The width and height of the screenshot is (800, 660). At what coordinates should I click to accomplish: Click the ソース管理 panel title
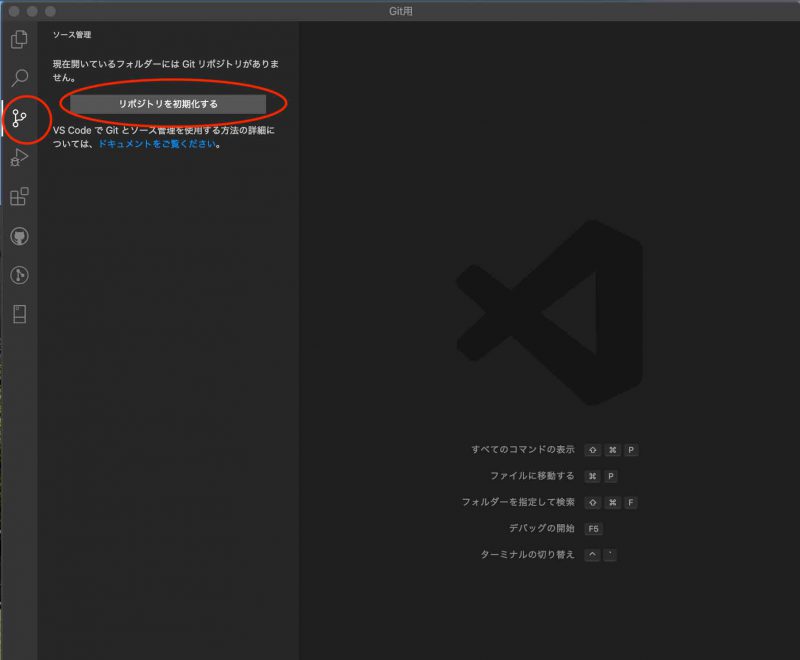(72, 35)
